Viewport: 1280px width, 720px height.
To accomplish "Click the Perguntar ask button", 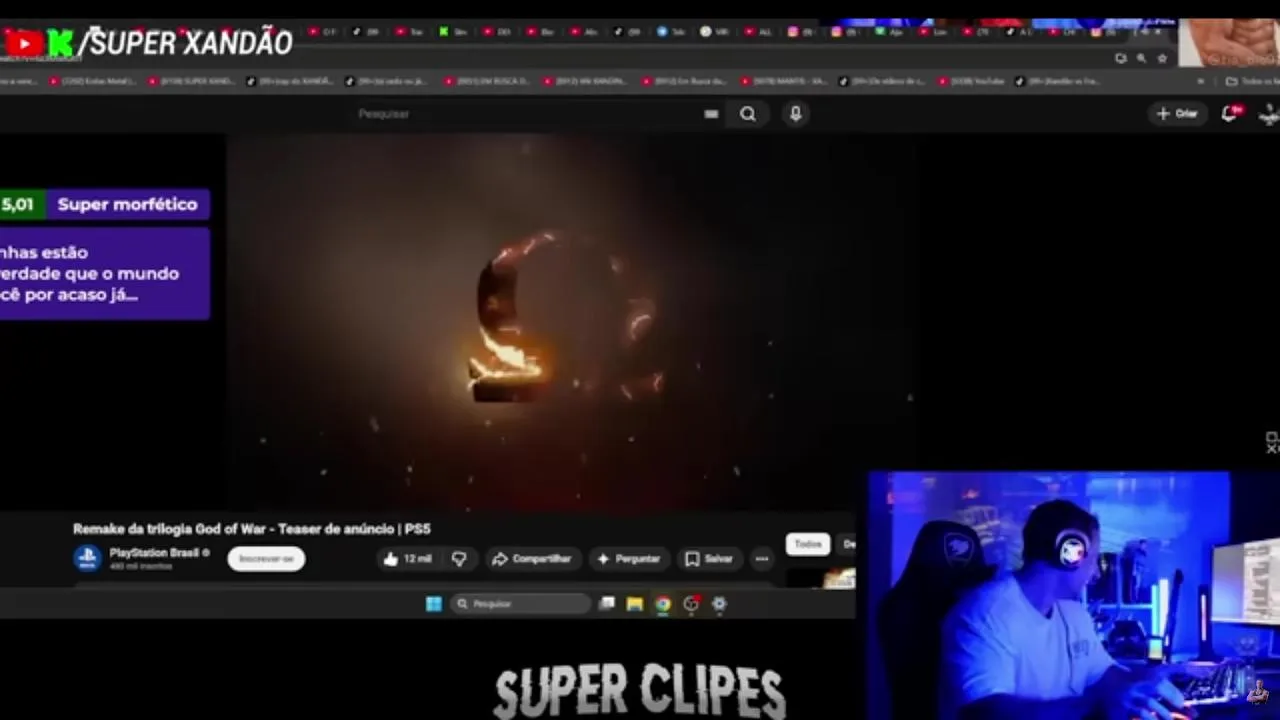I will (x=628, y=559).
